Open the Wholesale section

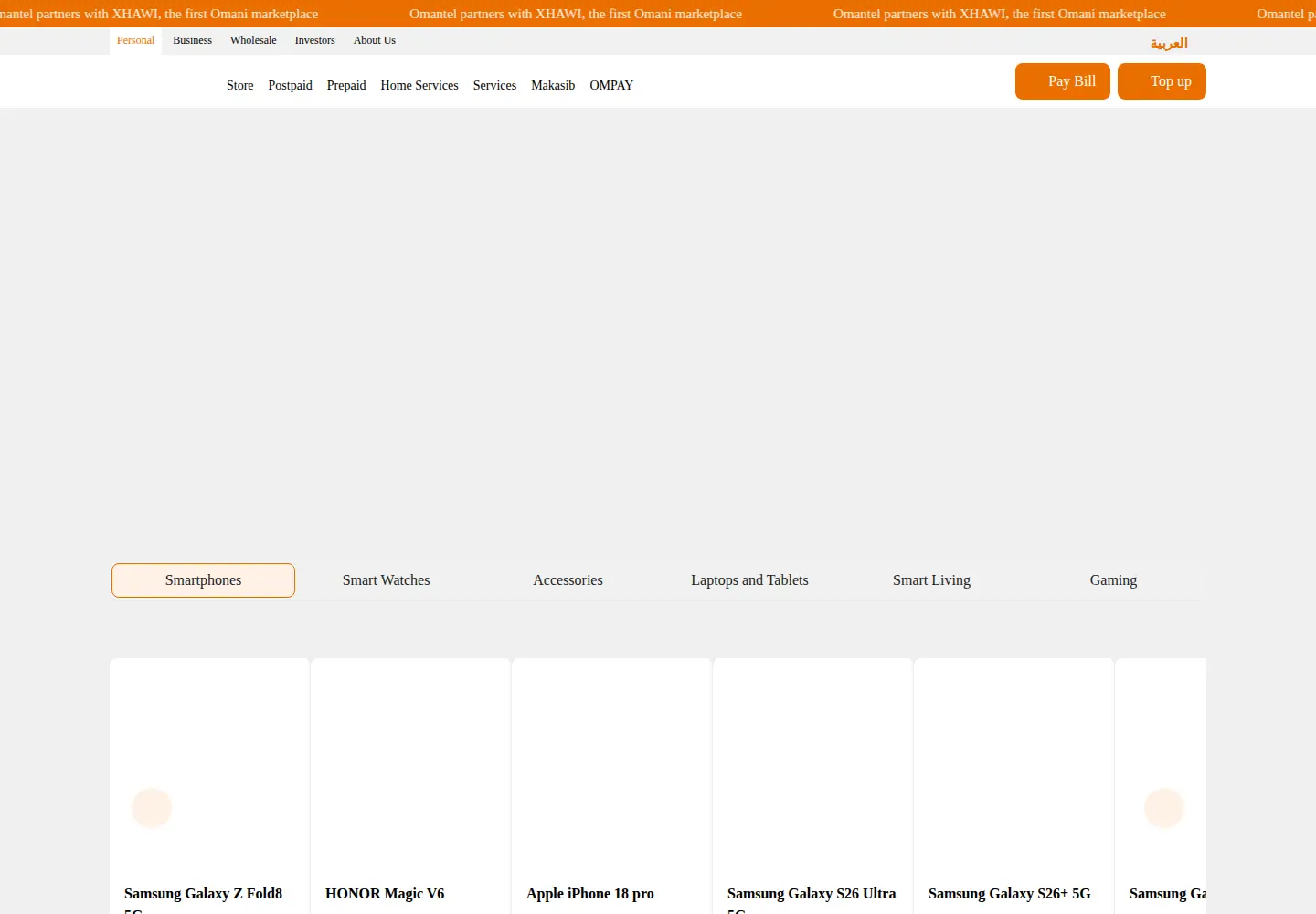pos(253,41)
